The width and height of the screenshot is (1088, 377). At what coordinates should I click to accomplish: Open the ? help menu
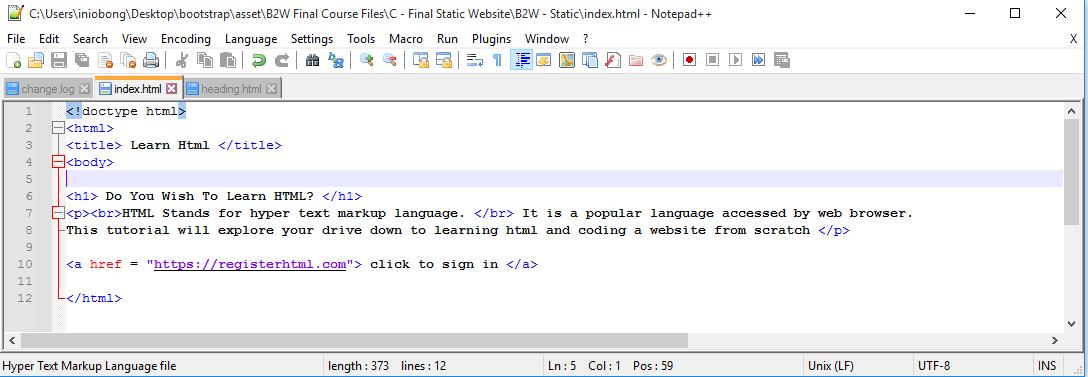[586, 39]
